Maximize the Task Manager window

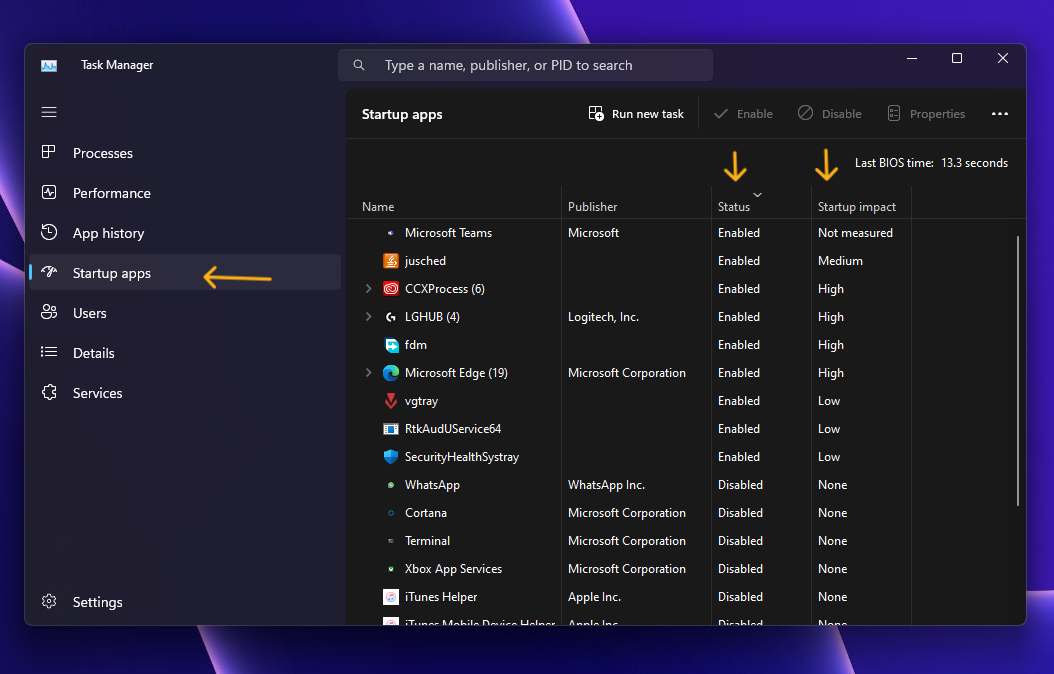click(x=957, y=58)
